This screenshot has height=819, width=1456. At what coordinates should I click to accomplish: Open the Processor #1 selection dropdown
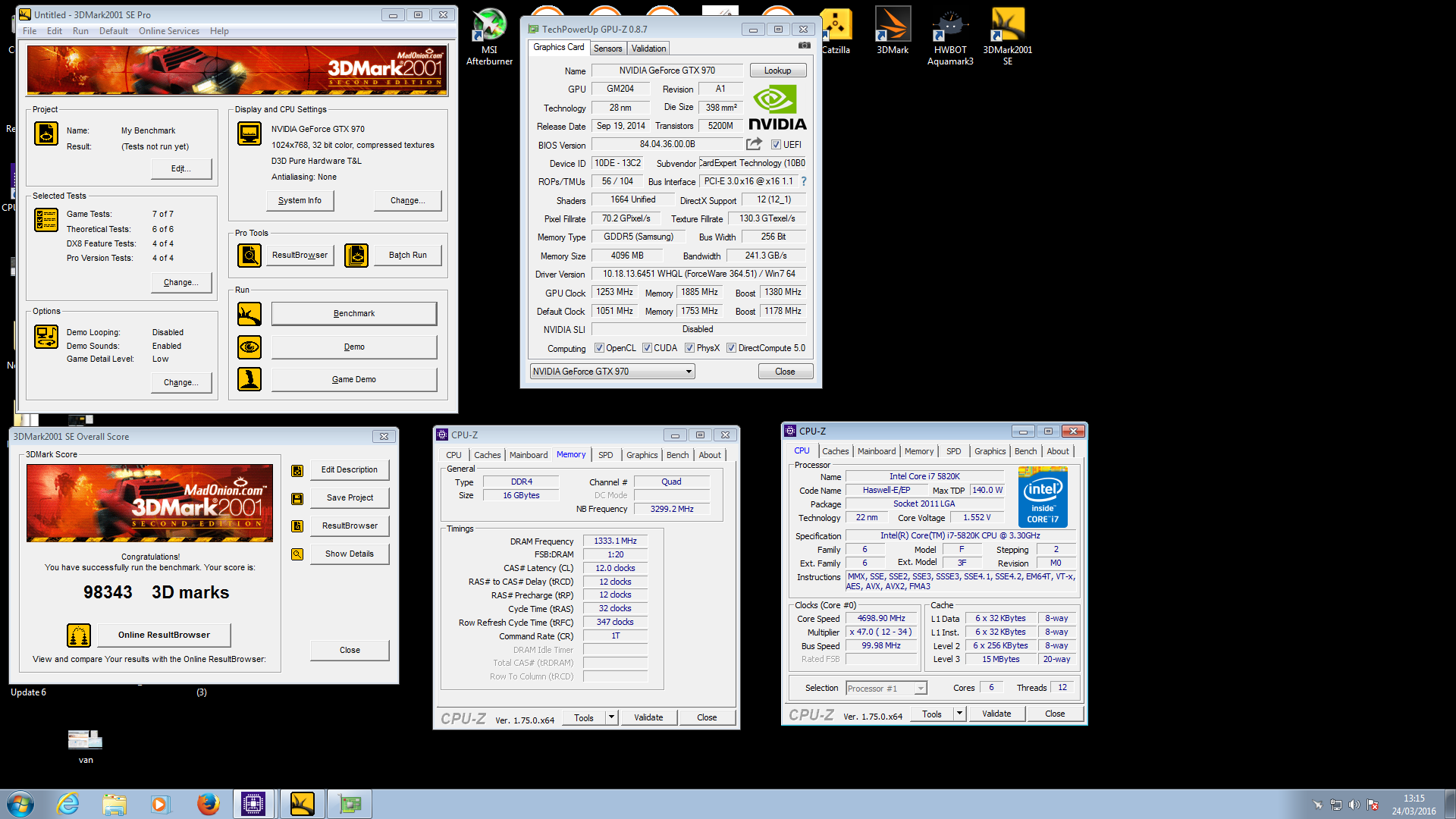(x=886, y=689)
